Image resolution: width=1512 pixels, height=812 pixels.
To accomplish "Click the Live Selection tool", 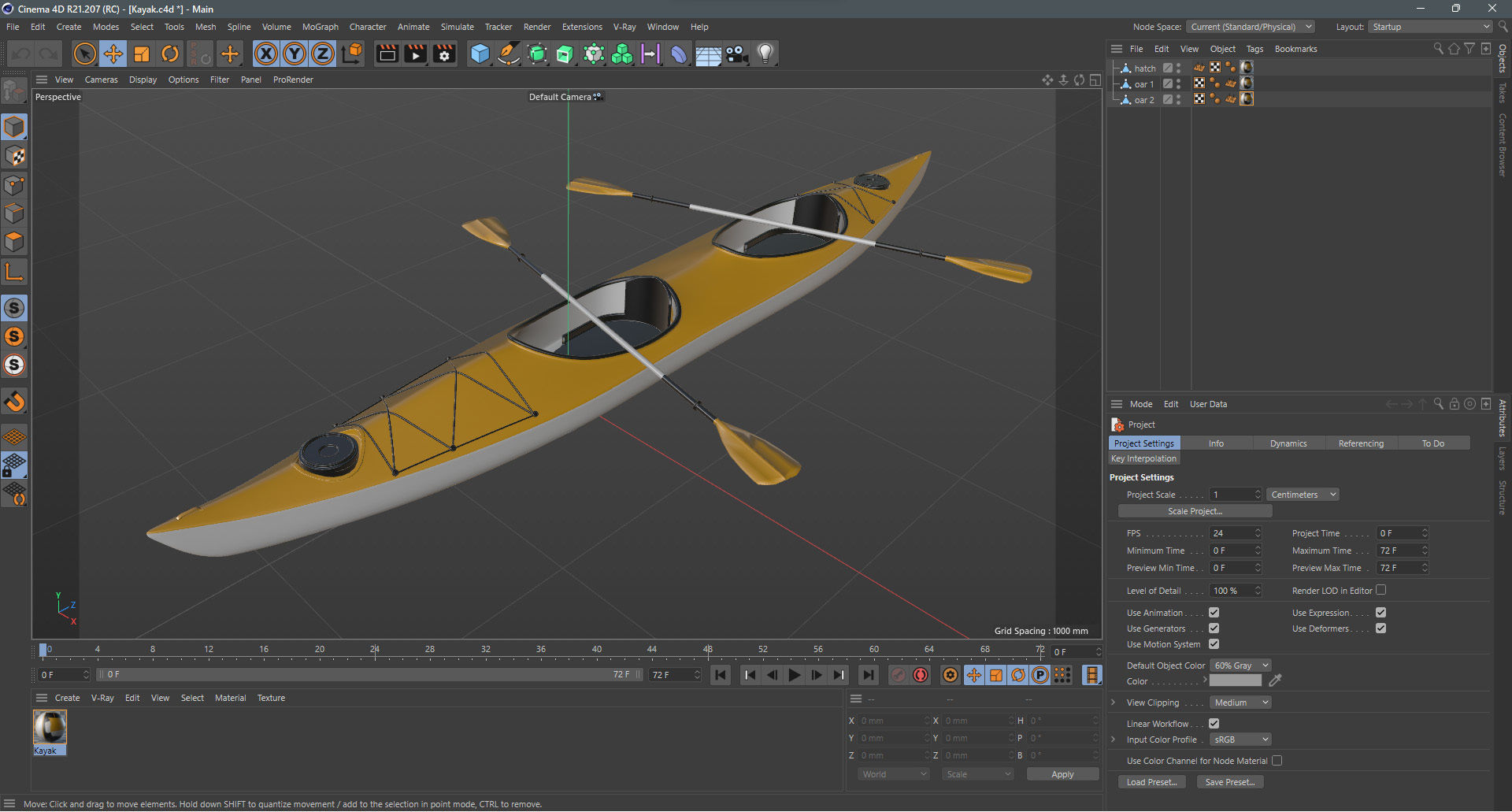I will (84, 54).
